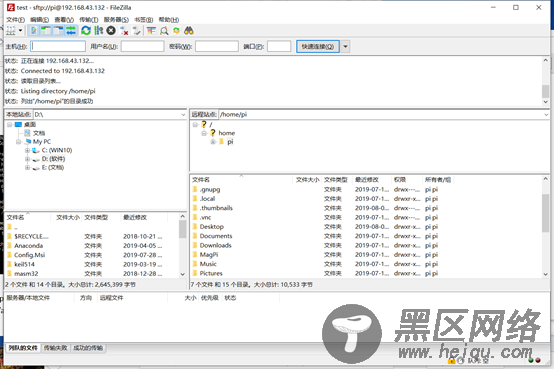Select the remote .gnupg folder
Viewport: 554px width, 369px height.
210,189
